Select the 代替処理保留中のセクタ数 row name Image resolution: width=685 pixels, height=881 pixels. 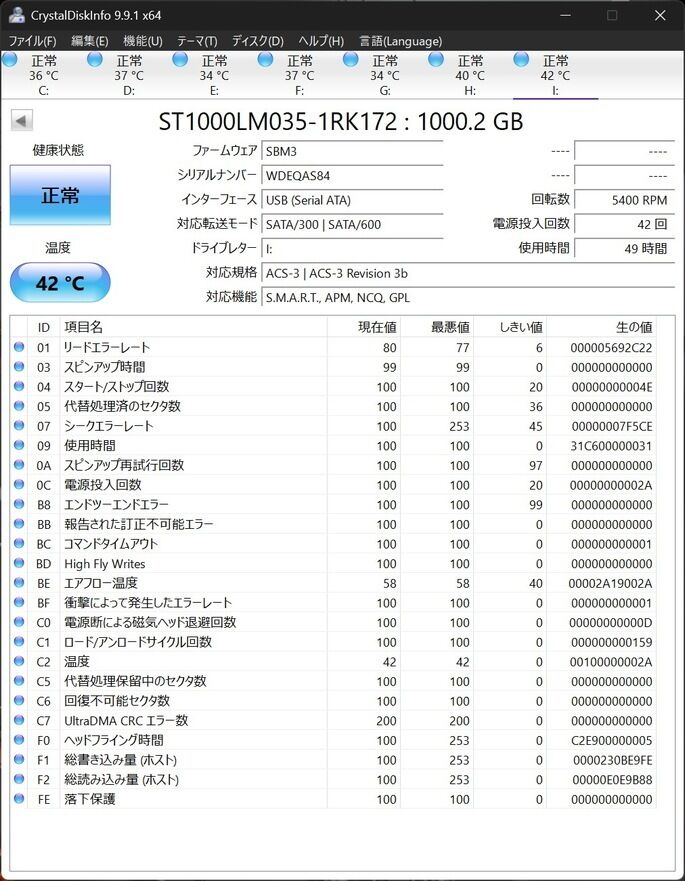click(135, 681)
